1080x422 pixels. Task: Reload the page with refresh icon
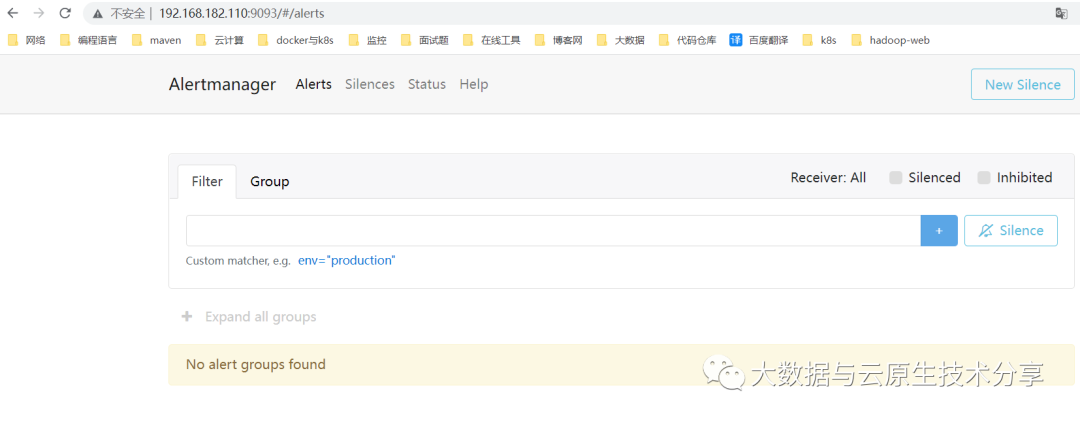coord(65,14)
